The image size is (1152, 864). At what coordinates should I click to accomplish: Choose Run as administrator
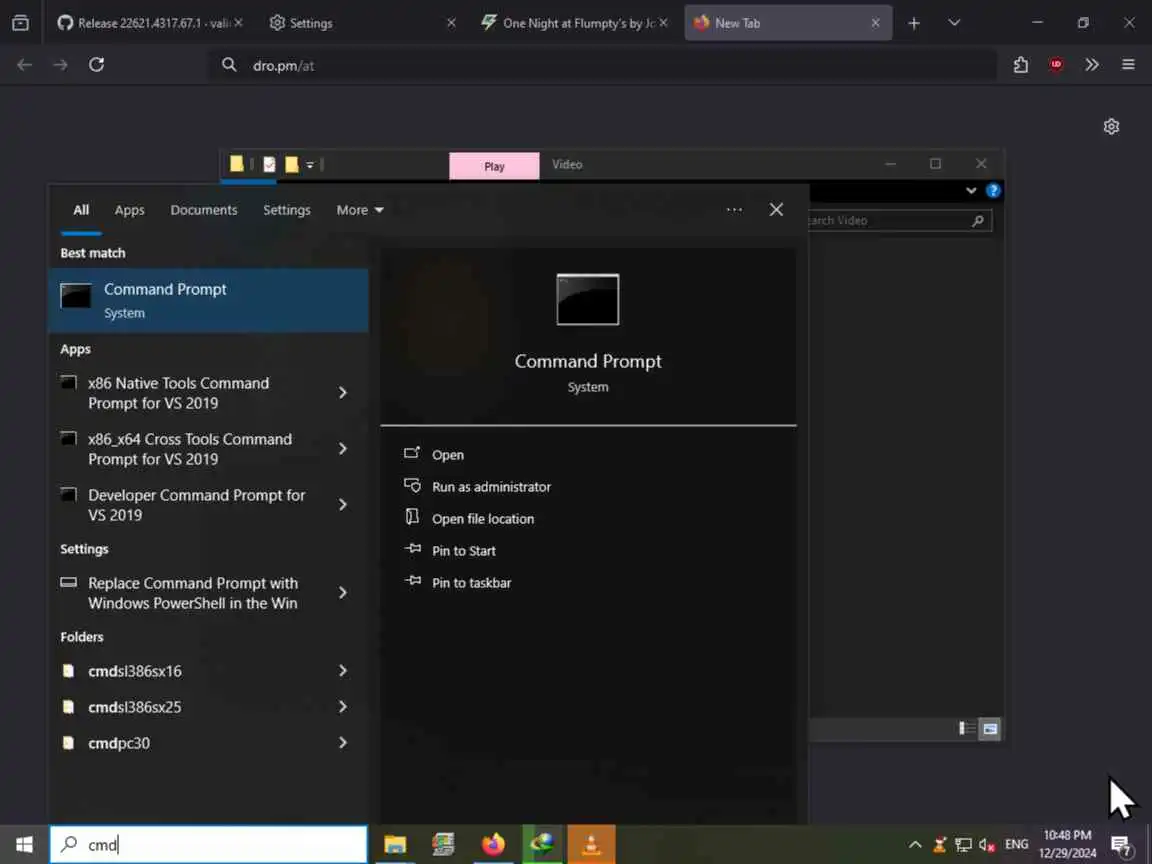click(x=491, y=486)
